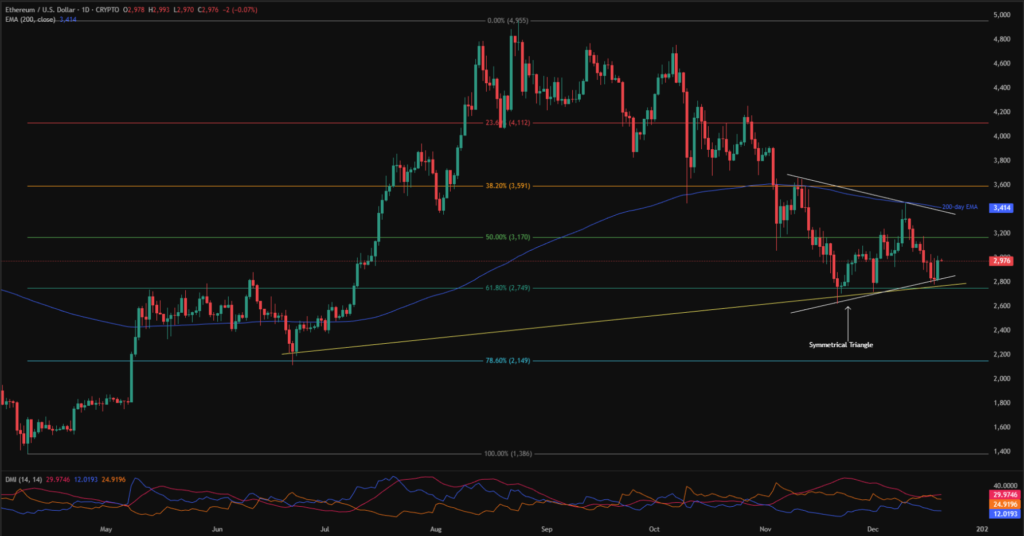Click the 4,000 price axis label
1024x536 pixels.
tap(1002, 136)
